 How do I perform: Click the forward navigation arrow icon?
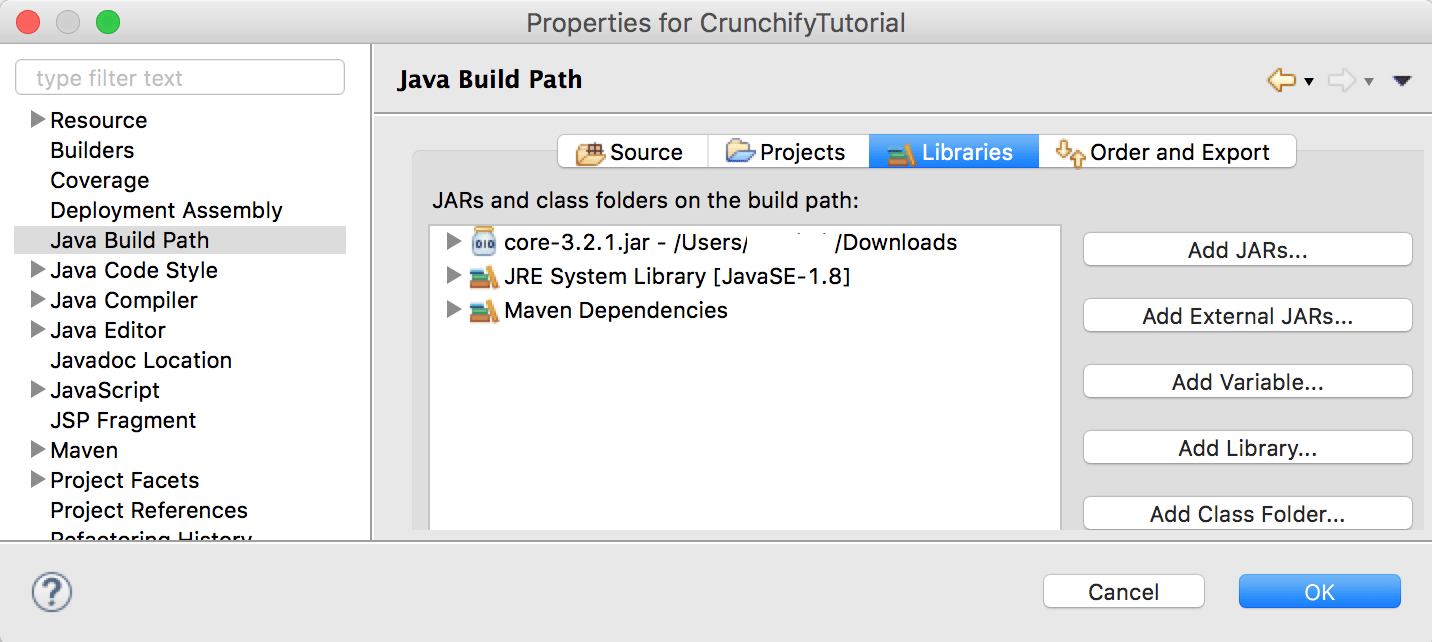click(x=1341, y=80)
